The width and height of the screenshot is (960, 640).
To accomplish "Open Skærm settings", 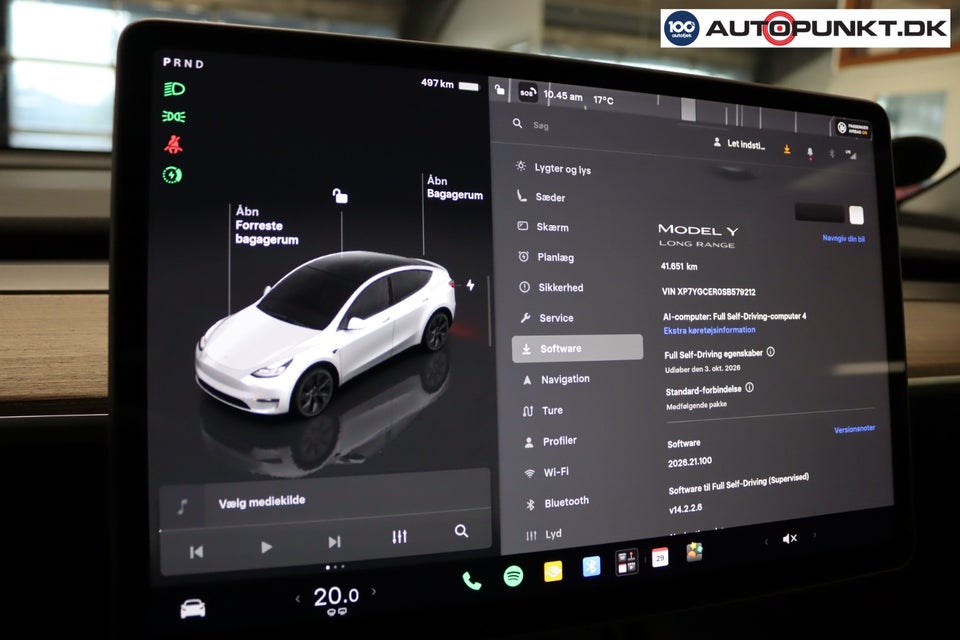I will point(543,227).
